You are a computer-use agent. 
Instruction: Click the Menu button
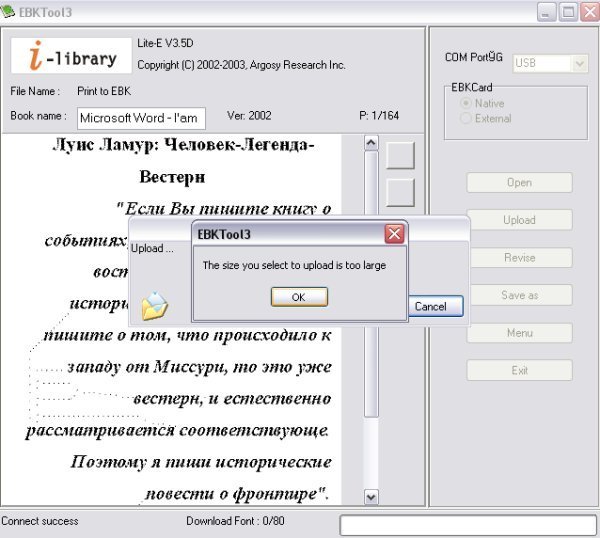[x=519, y=333]
